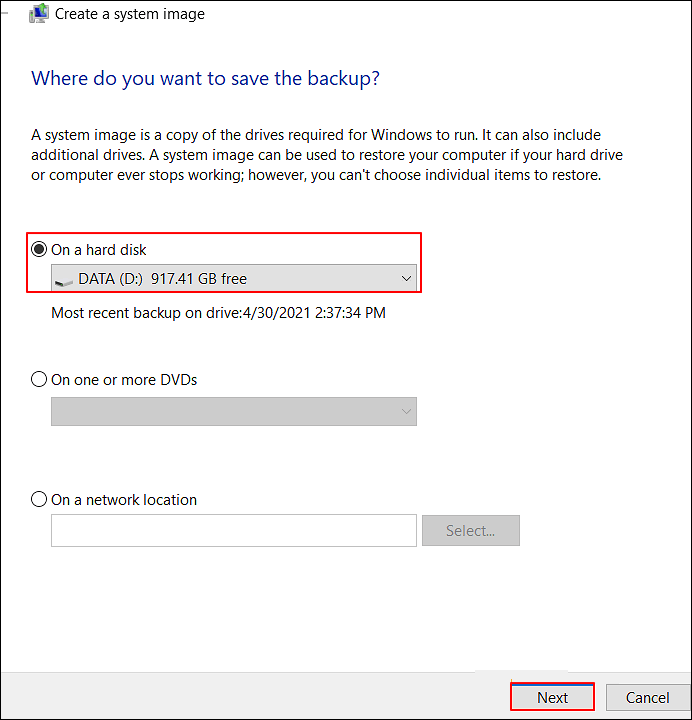Choose the 'On one or more DVDs' radio button
The width and height of the screenshot is (692, 720).
[x=40, y=380]
